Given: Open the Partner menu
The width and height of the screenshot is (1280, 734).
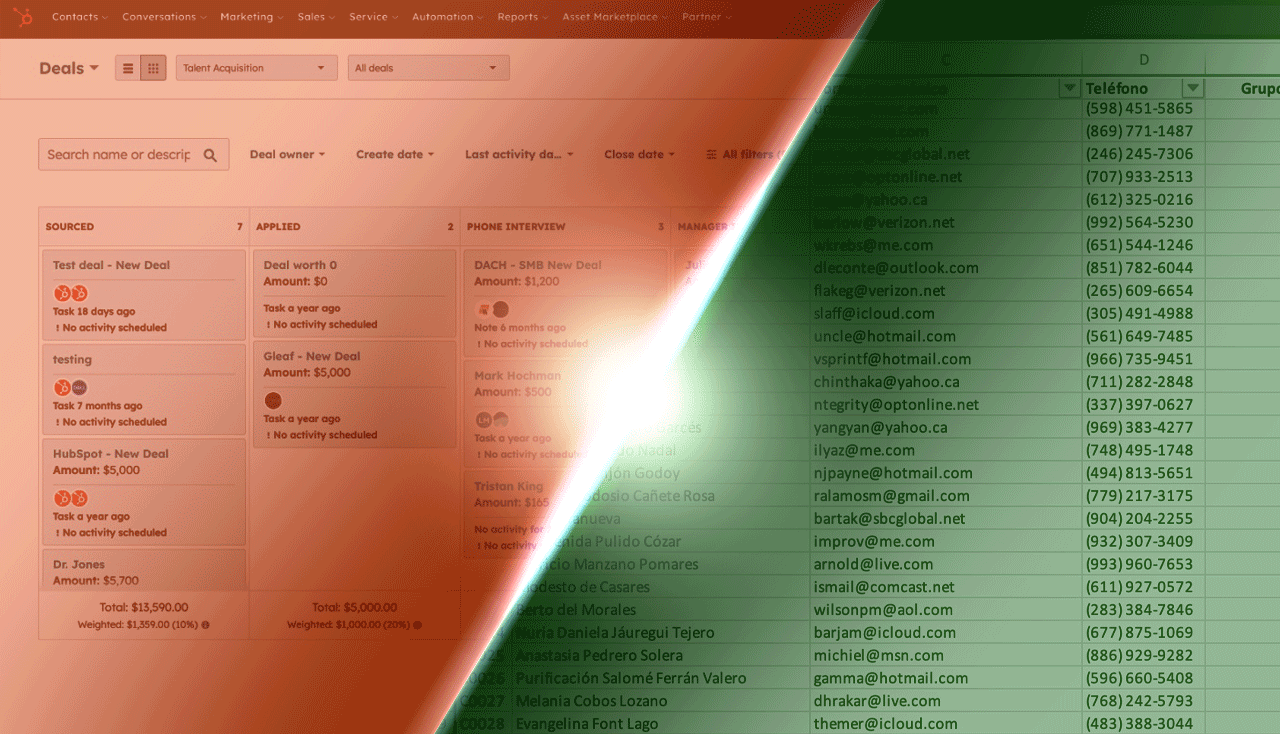Looking at the screenshot, I should tap(706, 17).
